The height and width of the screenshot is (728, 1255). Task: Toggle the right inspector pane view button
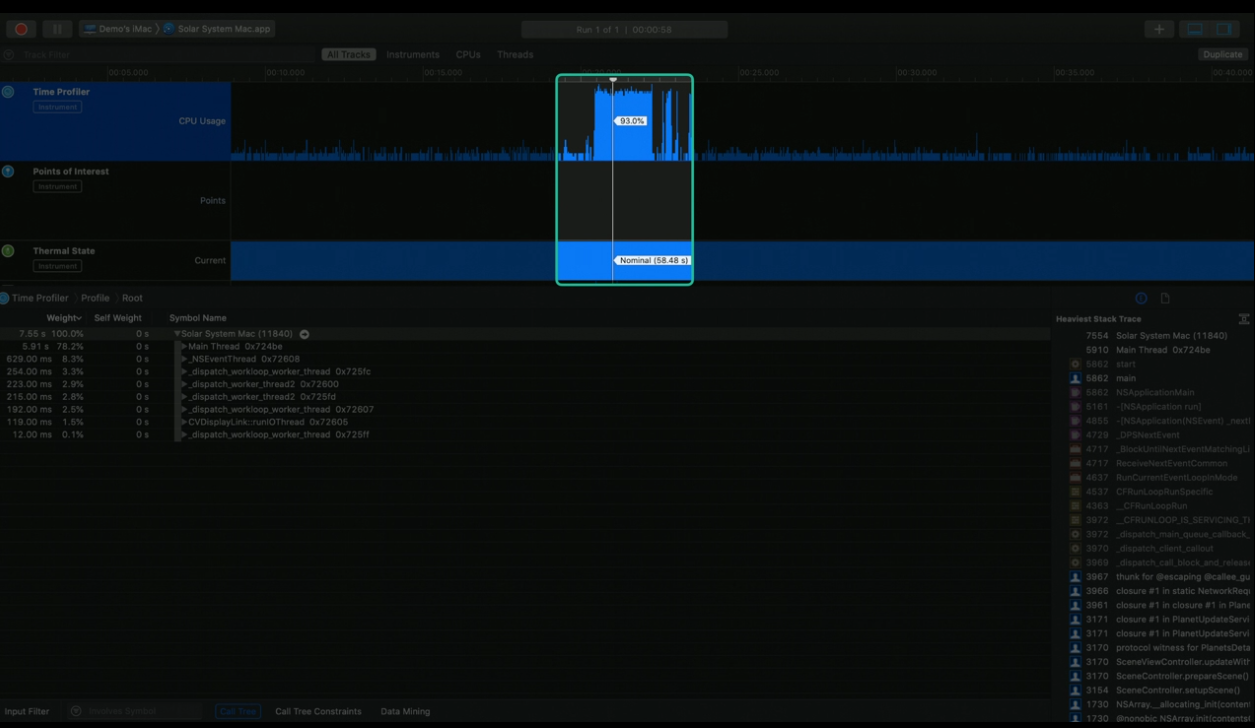coord(1223,29)
